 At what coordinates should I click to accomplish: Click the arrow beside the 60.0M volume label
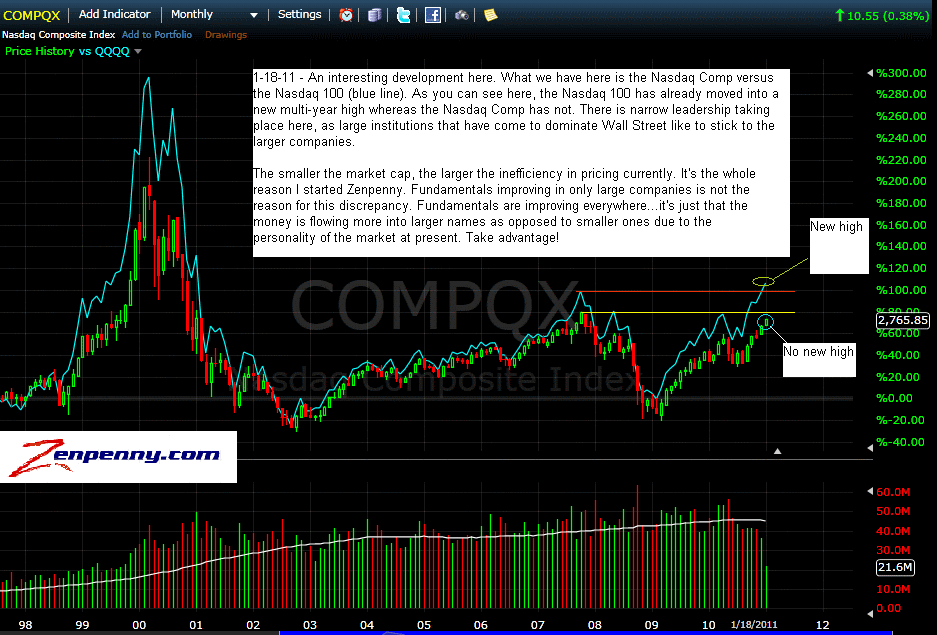click(x=869, y=491)
